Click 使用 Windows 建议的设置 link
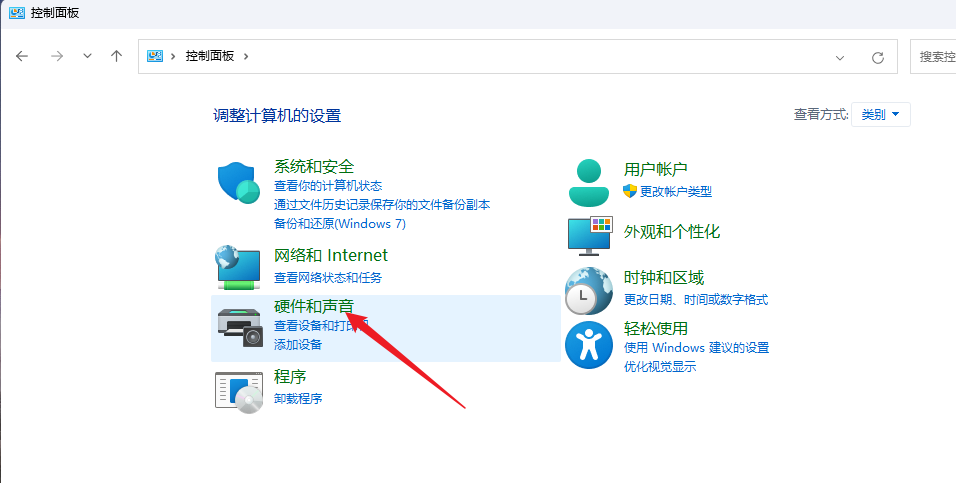The image size is (956, 483). [x=696, y=348]
